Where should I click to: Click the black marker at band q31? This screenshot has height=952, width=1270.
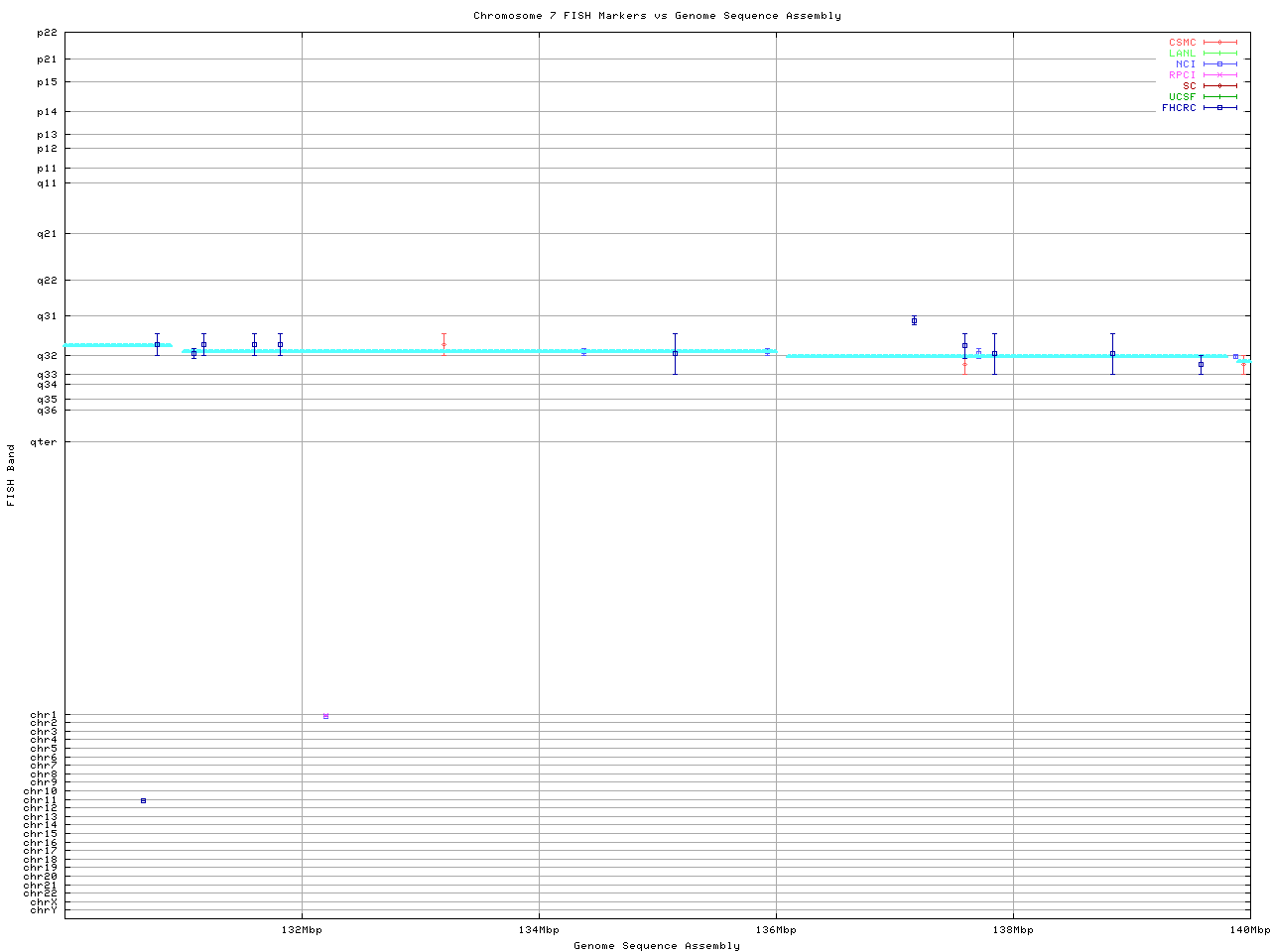(914, 320)
